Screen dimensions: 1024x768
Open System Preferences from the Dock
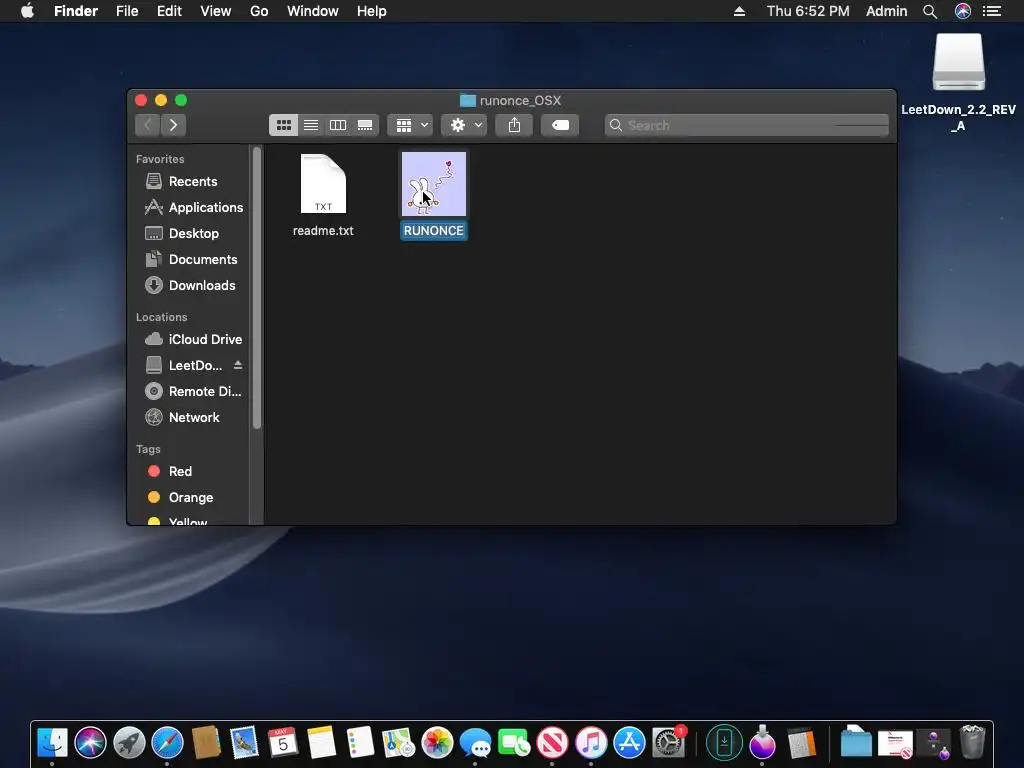668,743
